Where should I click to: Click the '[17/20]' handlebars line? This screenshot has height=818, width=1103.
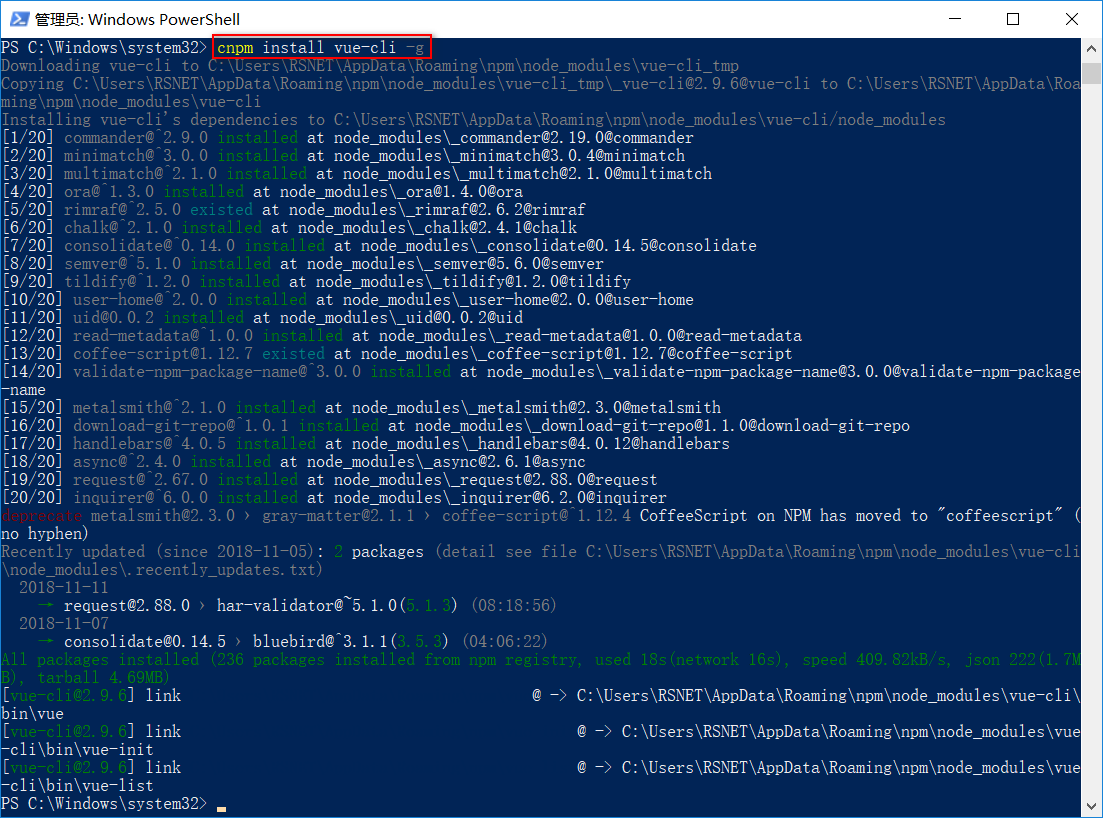pos(366,444)
